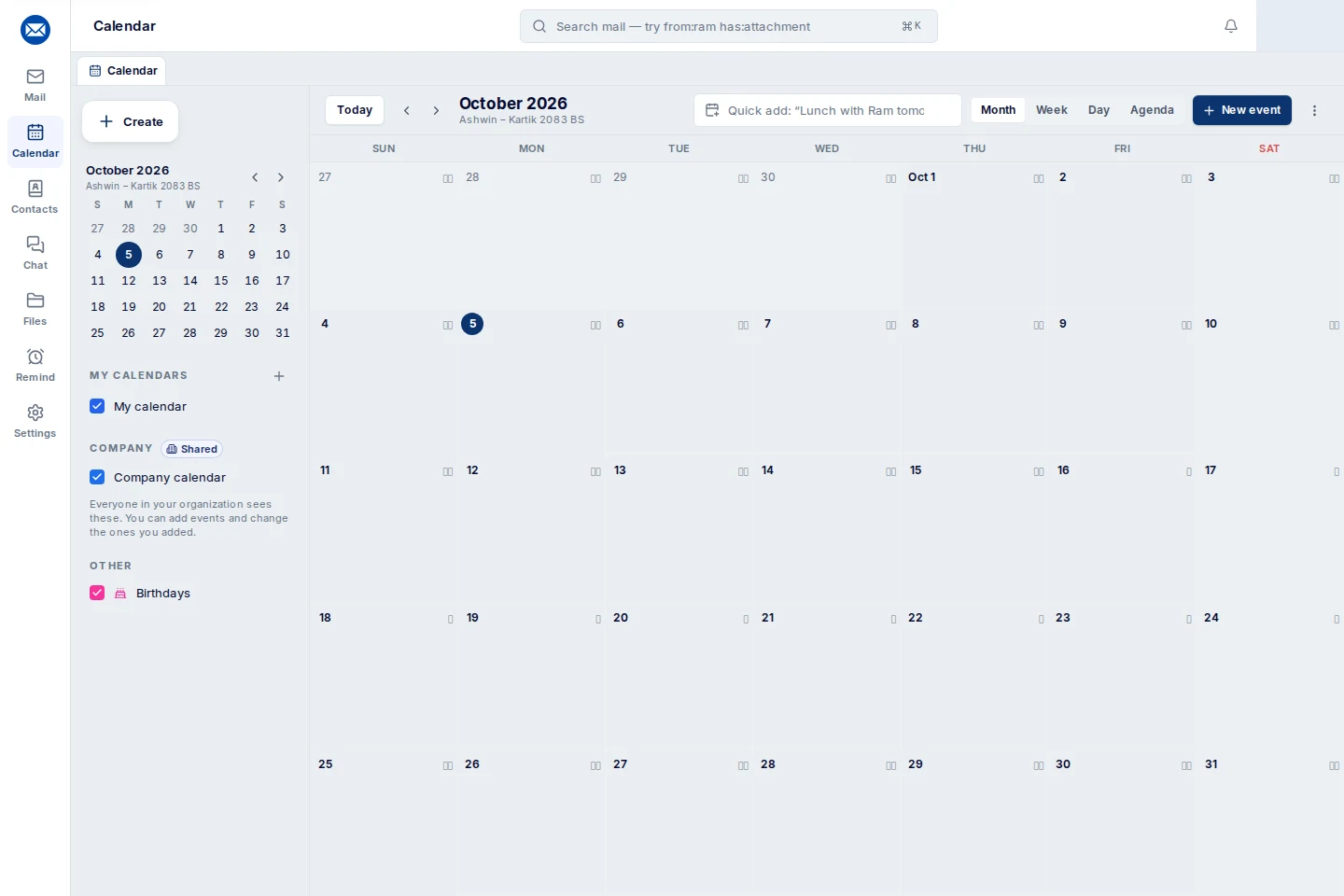Click date 24 in the month grid
The height and width of the screenshot is (896, 1344).
[x=1211, y=618]
